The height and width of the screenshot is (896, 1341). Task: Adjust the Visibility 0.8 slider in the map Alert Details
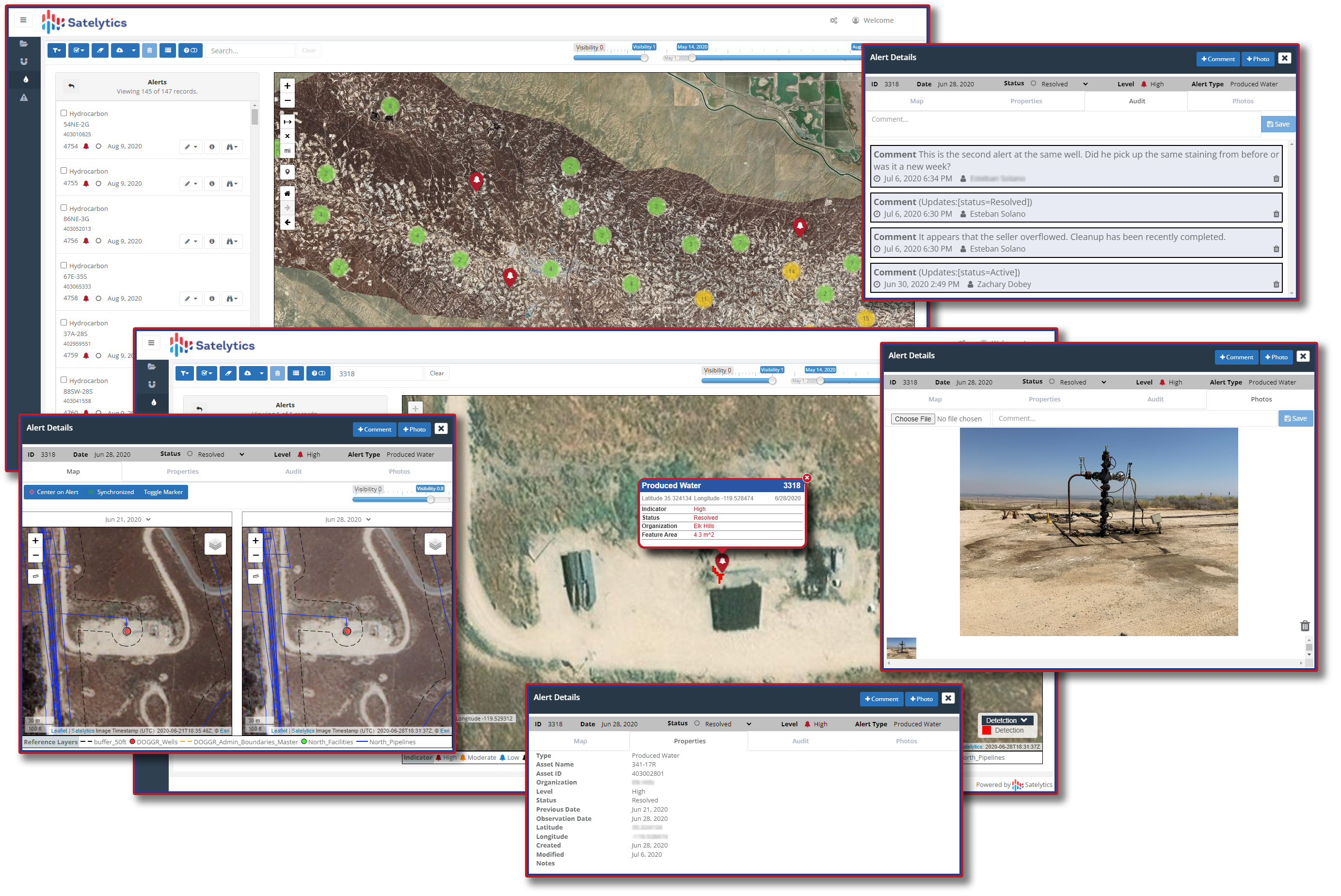(x=430, y=499)
